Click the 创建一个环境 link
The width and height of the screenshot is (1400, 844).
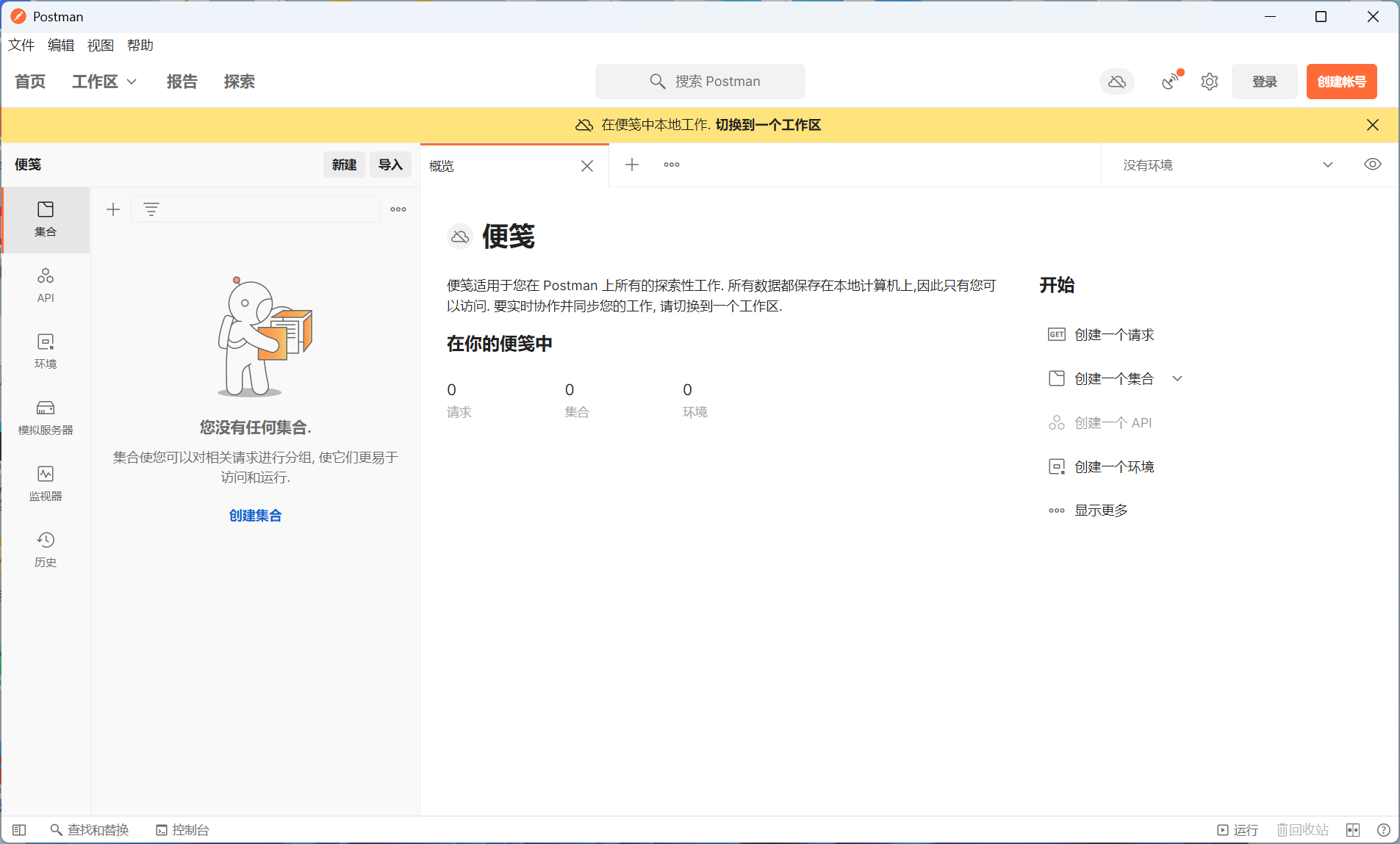click(1114, 467)
